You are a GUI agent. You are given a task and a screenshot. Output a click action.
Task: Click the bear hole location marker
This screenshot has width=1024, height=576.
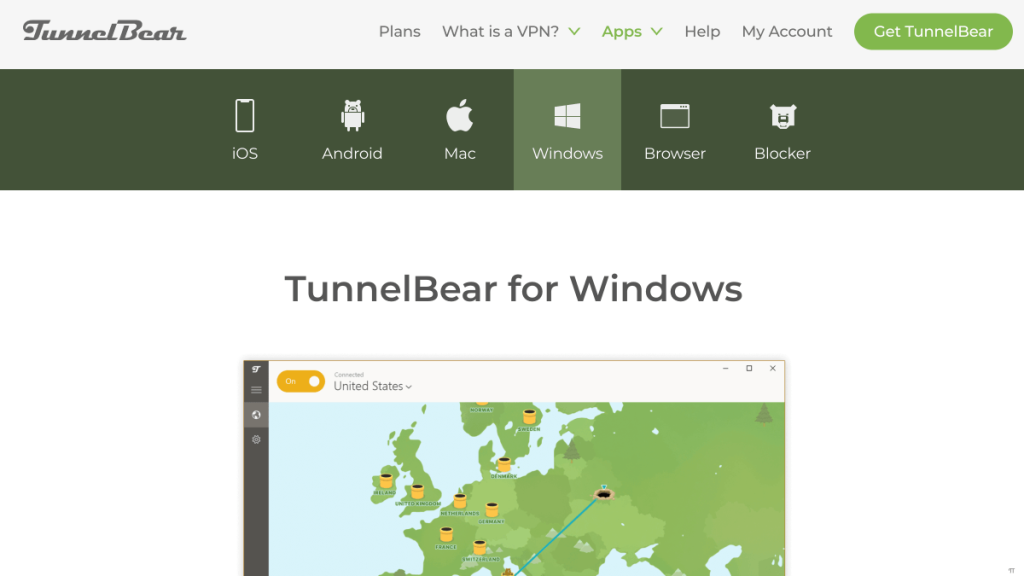tap(603, 494)
